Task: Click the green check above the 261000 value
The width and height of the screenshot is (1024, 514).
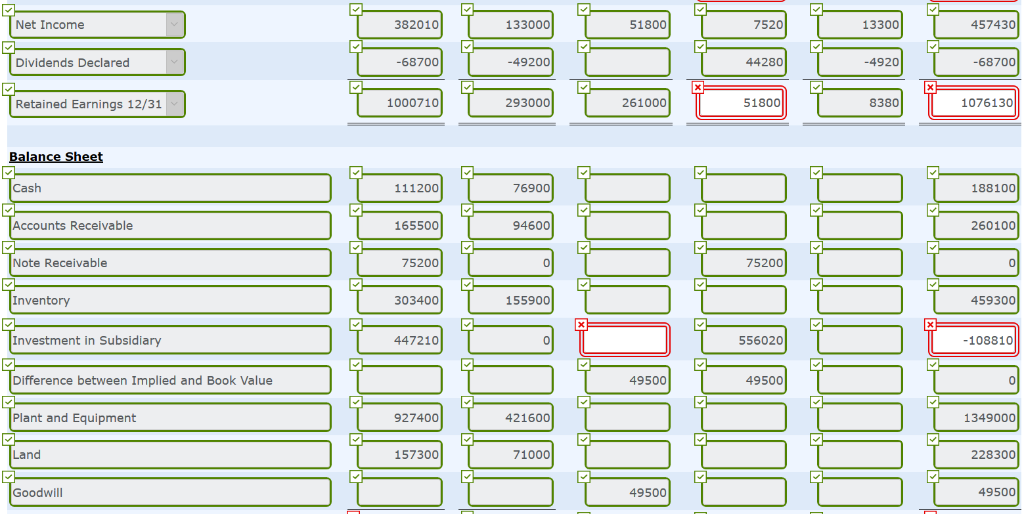Action: click(x=583, y=88)
